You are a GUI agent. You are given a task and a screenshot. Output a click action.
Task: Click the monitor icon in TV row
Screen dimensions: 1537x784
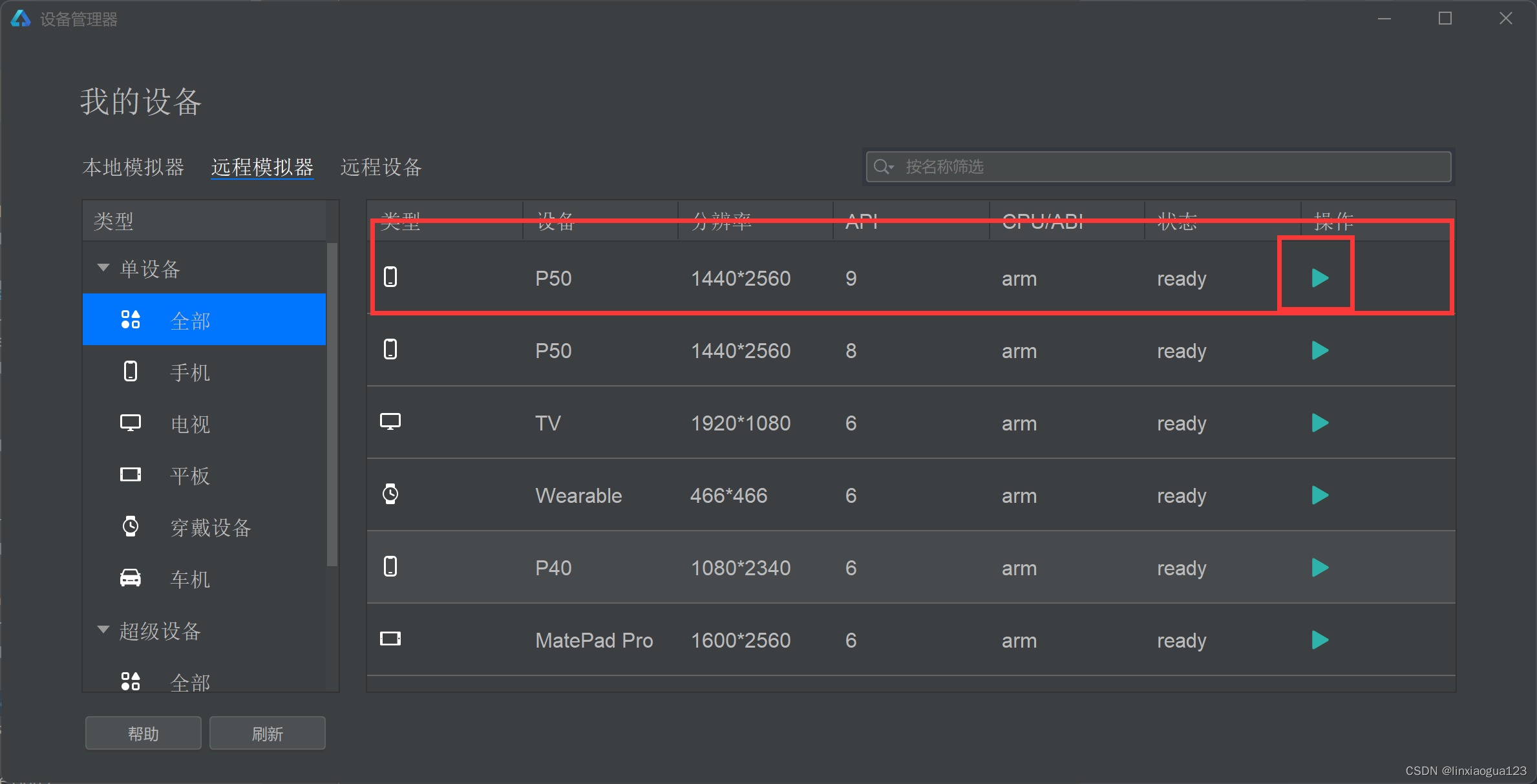point(390,422)
